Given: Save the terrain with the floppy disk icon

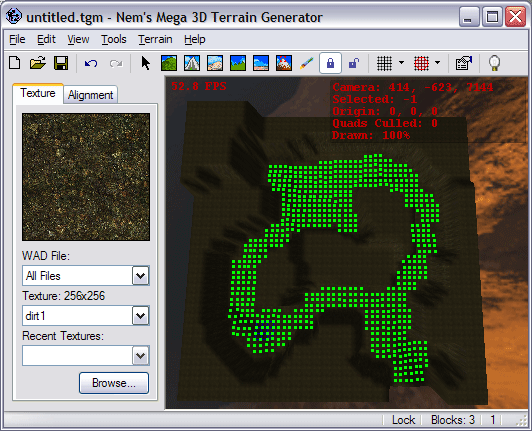Looking at the screenshot, I should tap(61, 63).
